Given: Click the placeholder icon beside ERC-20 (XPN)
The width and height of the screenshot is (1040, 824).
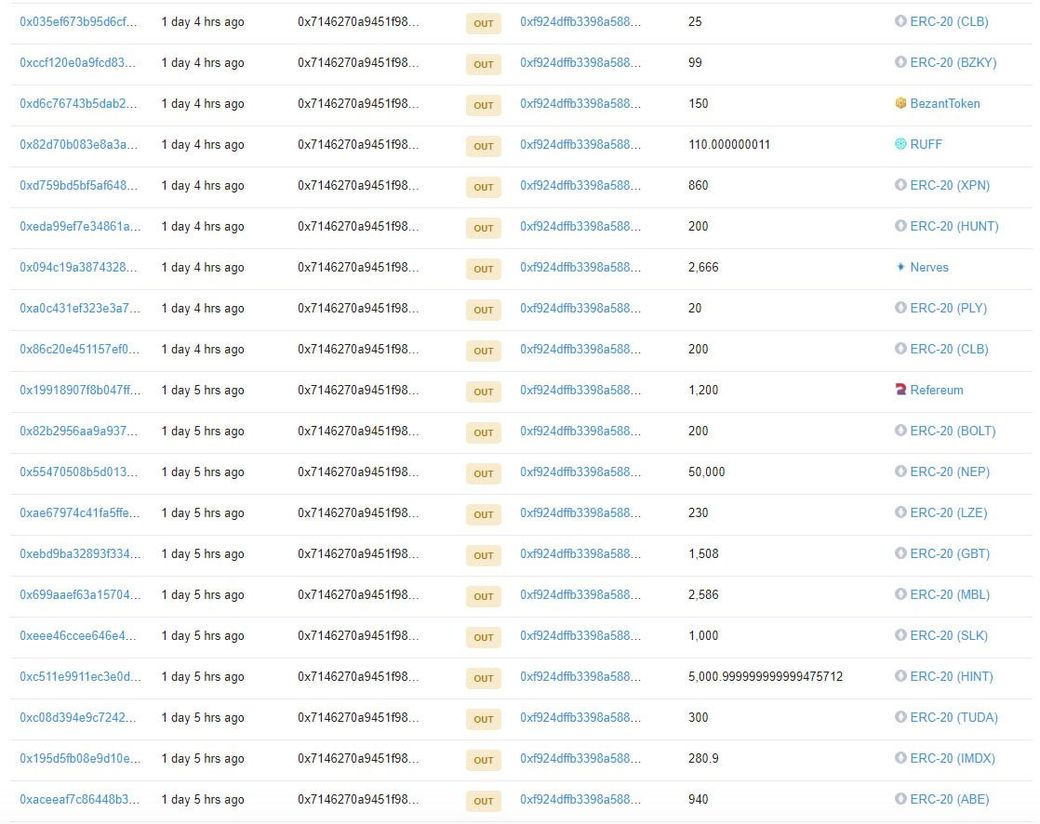Looking at the screenshot, I should [x=900, y=184].
